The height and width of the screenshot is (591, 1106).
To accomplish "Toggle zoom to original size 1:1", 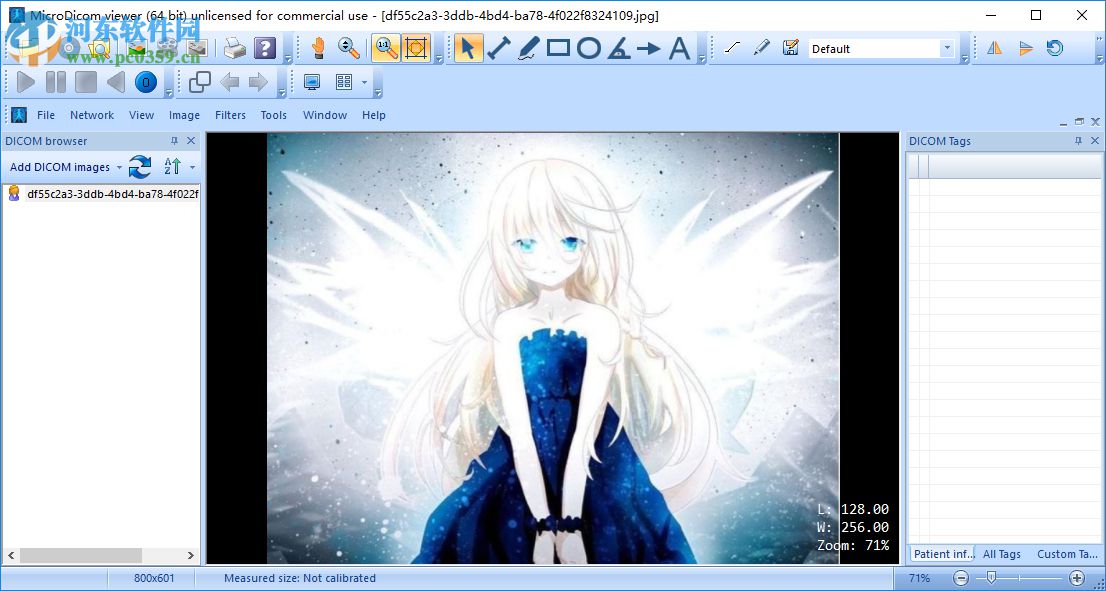I will click(x=385, y=47).
